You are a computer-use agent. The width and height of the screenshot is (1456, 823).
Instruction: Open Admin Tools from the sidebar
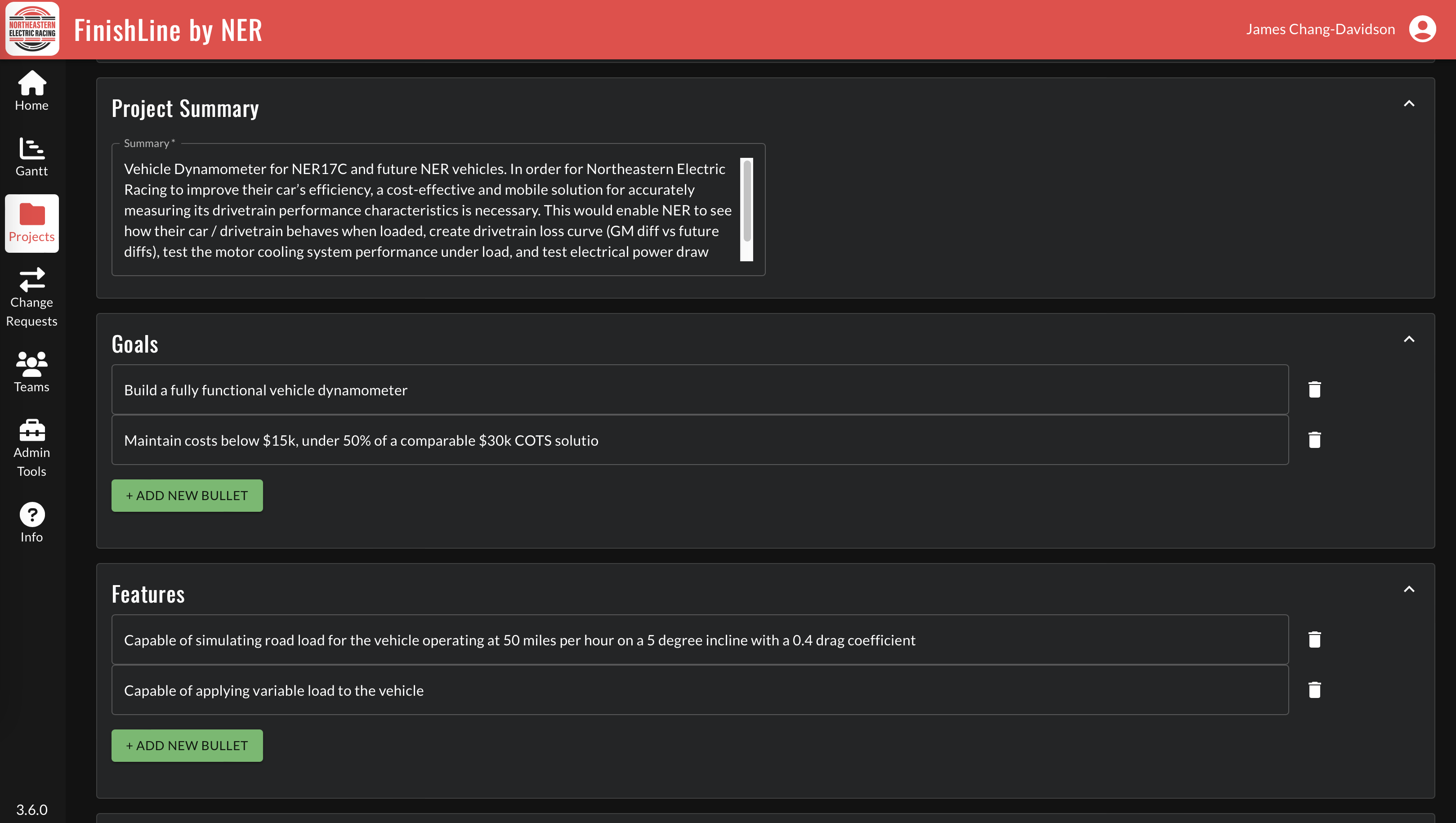(31, 448)
